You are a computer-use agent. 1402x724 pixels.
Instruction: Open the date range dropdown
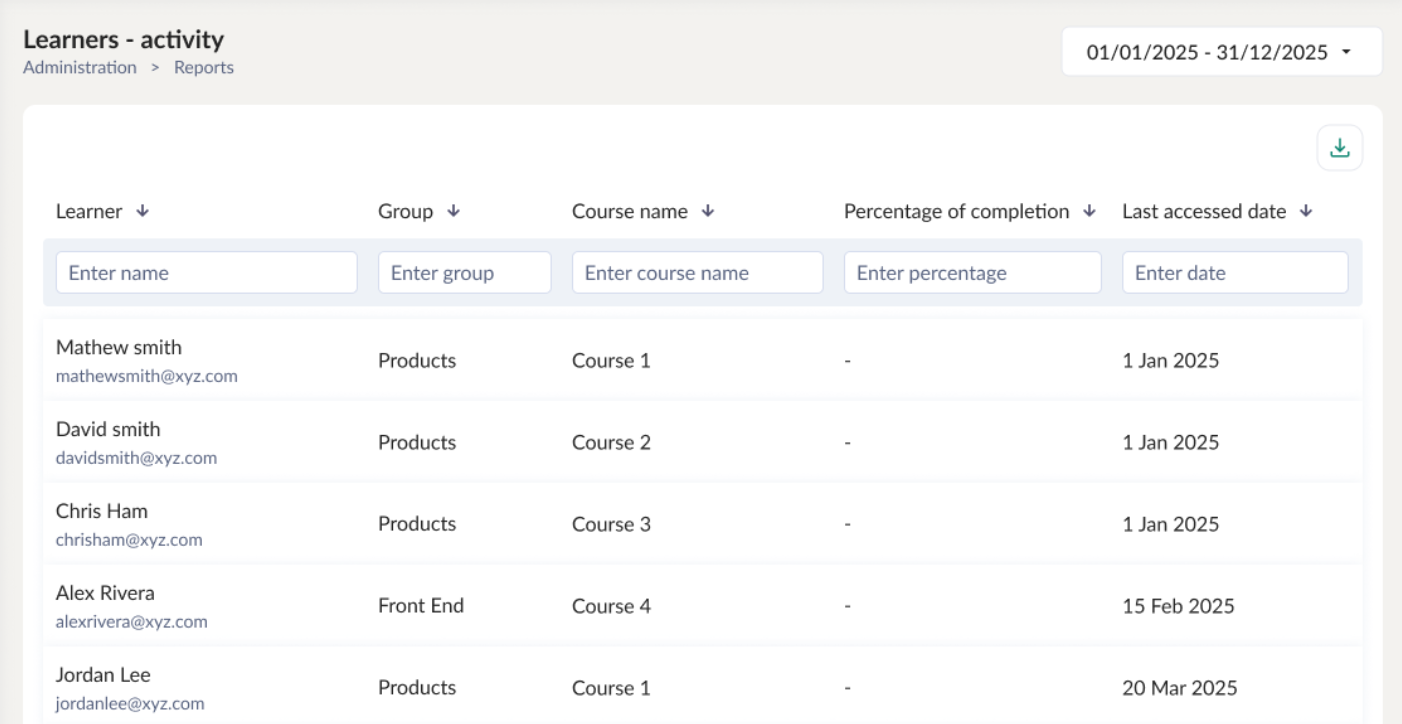[1221, 52]
